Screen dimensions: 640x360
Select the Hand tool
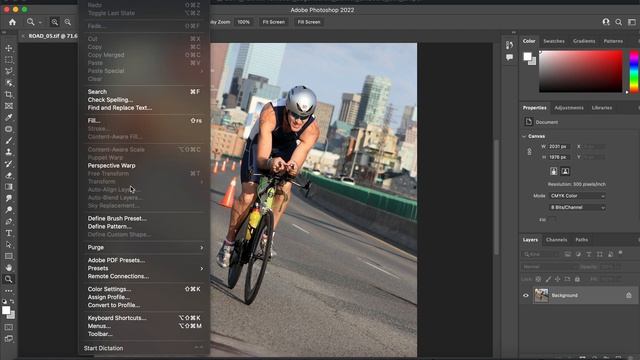pos(9,268)
